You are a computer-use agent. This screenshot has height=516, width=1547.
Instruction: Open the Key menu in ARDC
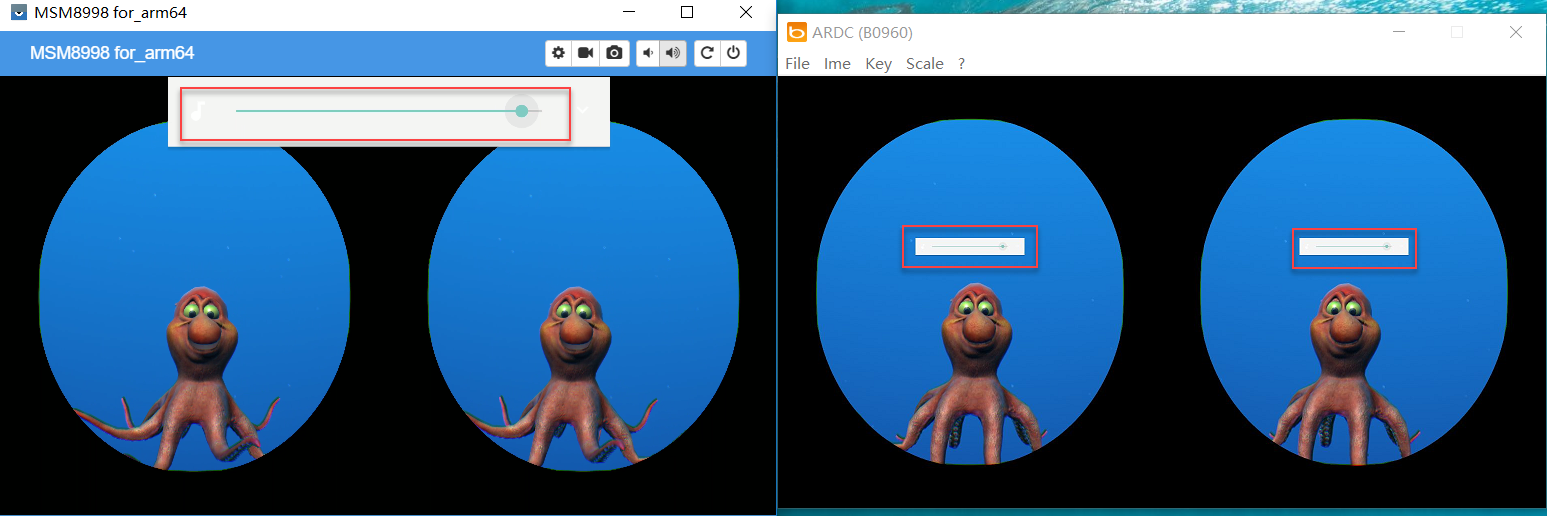[878, 63]
